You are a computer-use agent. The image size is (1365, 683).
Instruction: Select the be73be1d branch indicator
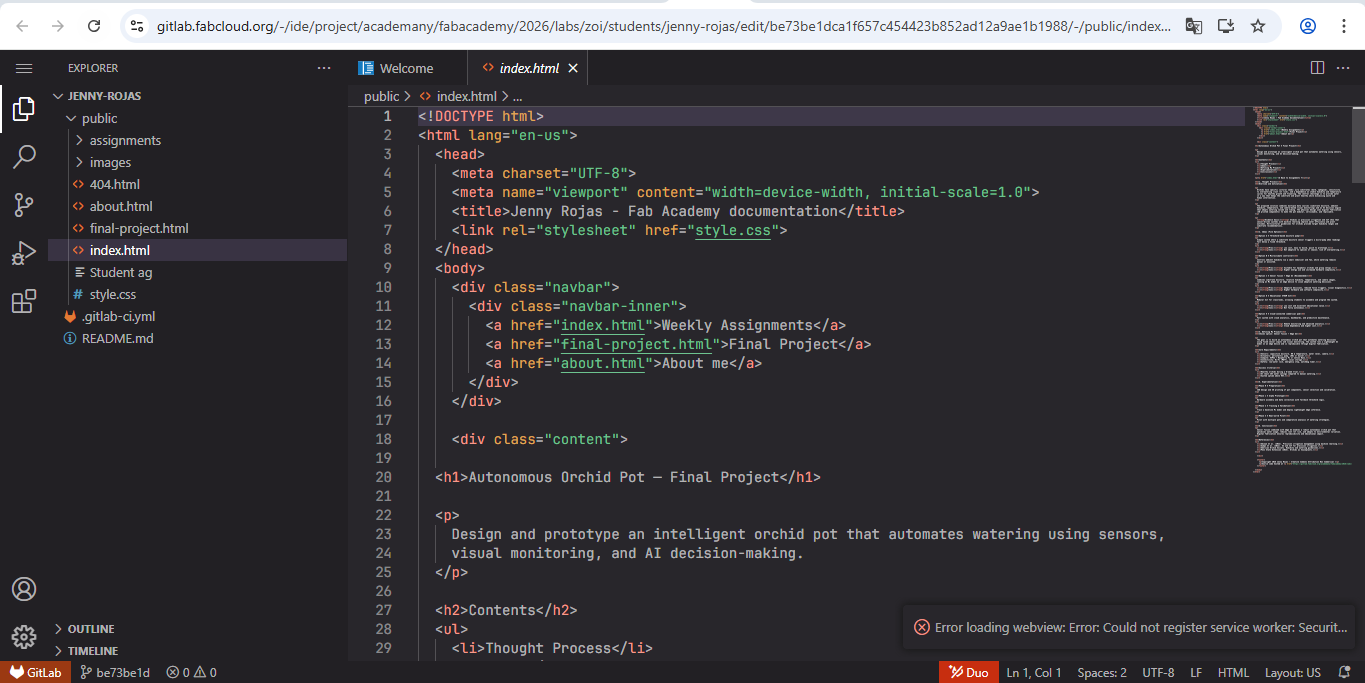pyautogui.click(x=115, y=672)
